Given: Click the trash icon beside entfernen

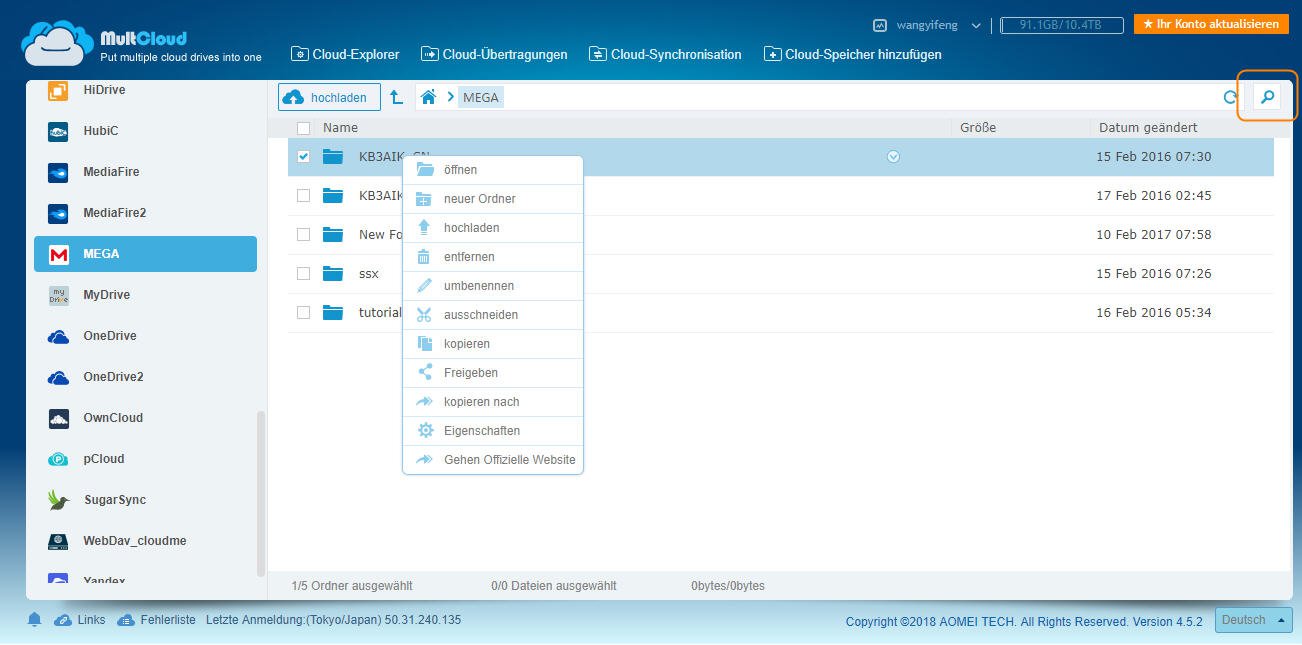Looking at the screenshot, I should tap(424, 257).
